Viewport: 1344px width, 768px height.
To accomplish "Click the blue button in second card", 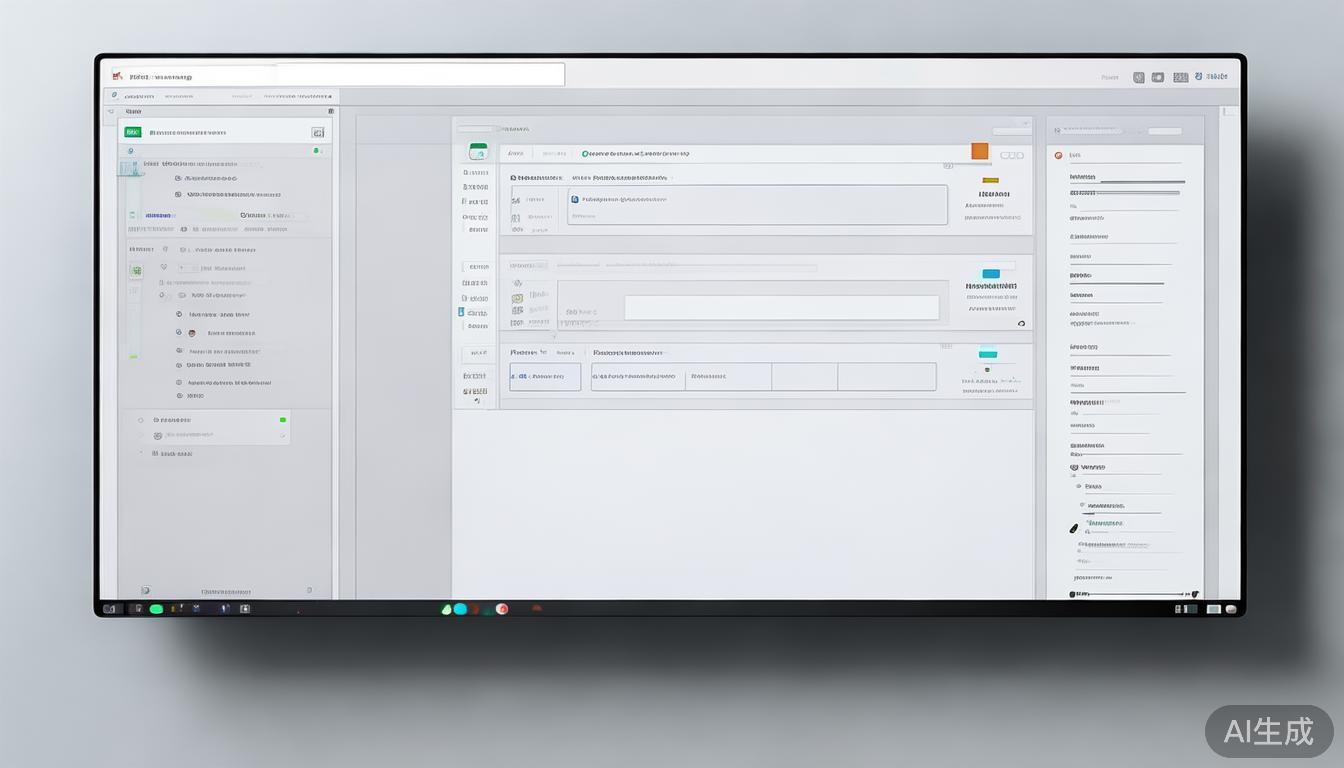I will [991, 273].
